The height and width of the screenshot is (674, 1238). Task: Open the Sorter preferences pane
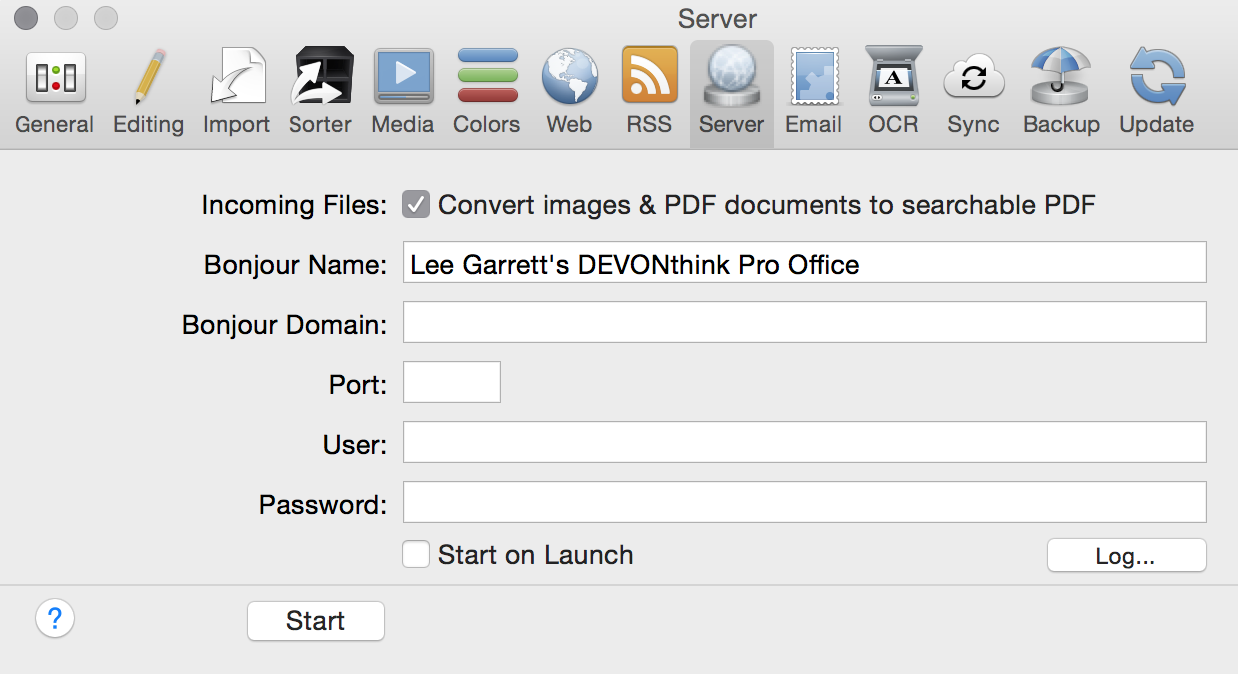pos(320,92)
